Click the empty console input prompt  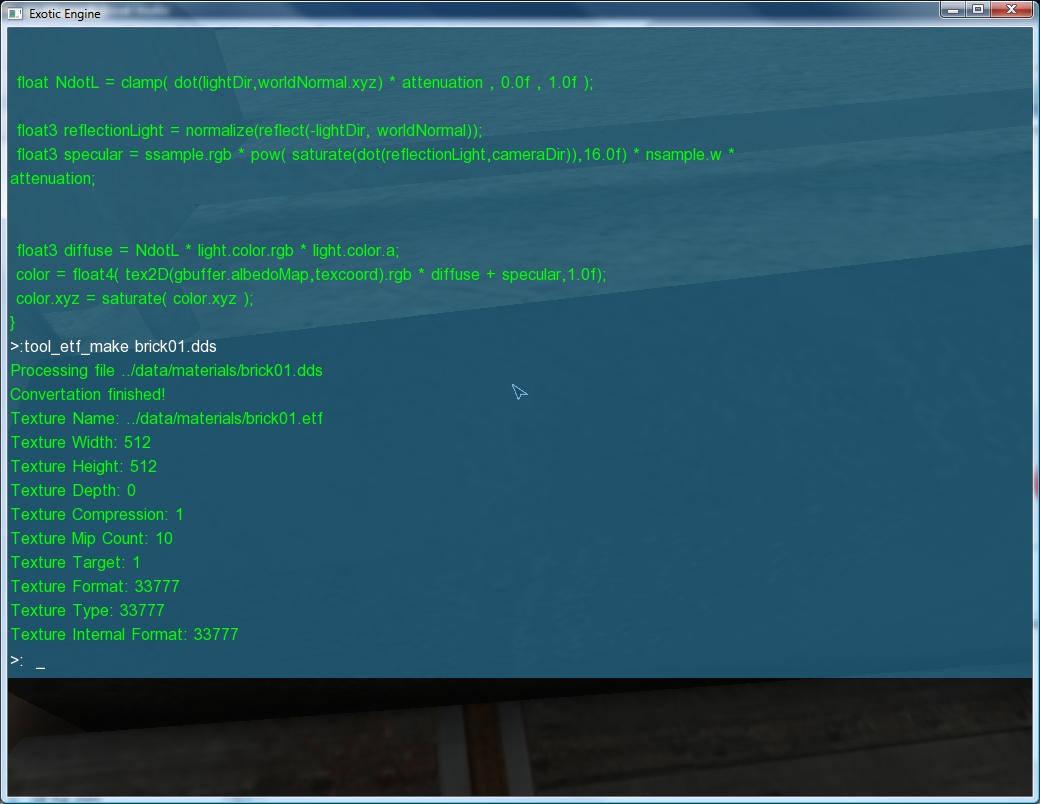pyautogui.click(x=40, y=661)
